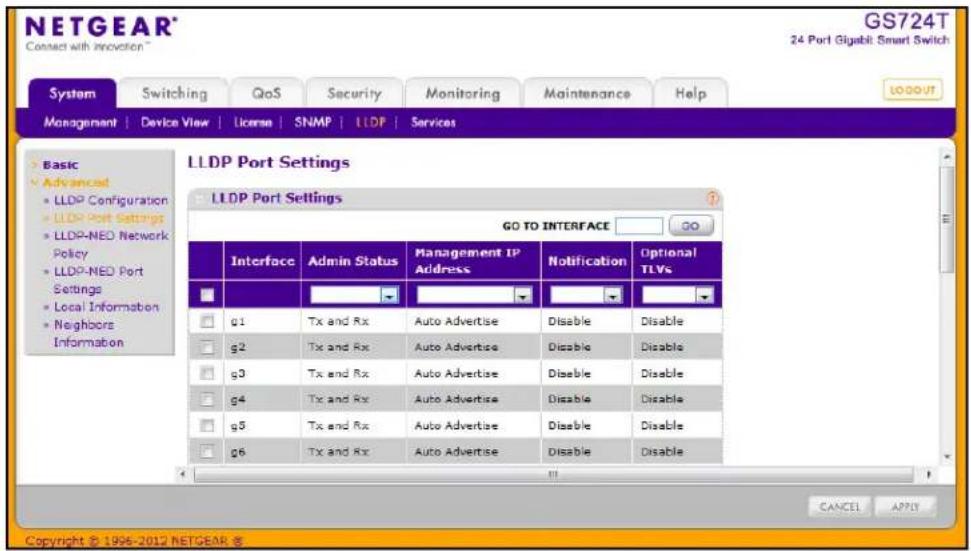Click the scroll left arrow
Screen dimensions: 971x551
tap(183, 475)
